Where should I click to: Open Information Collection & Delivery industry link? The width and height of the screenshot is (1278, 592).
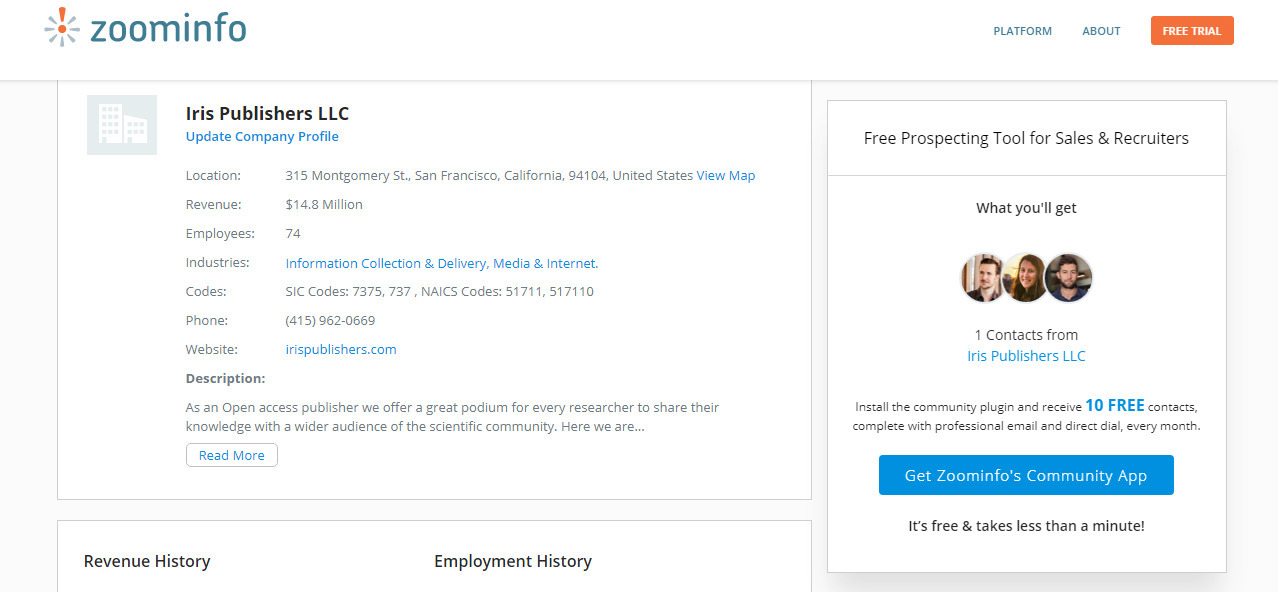click(x=386, y=264)
